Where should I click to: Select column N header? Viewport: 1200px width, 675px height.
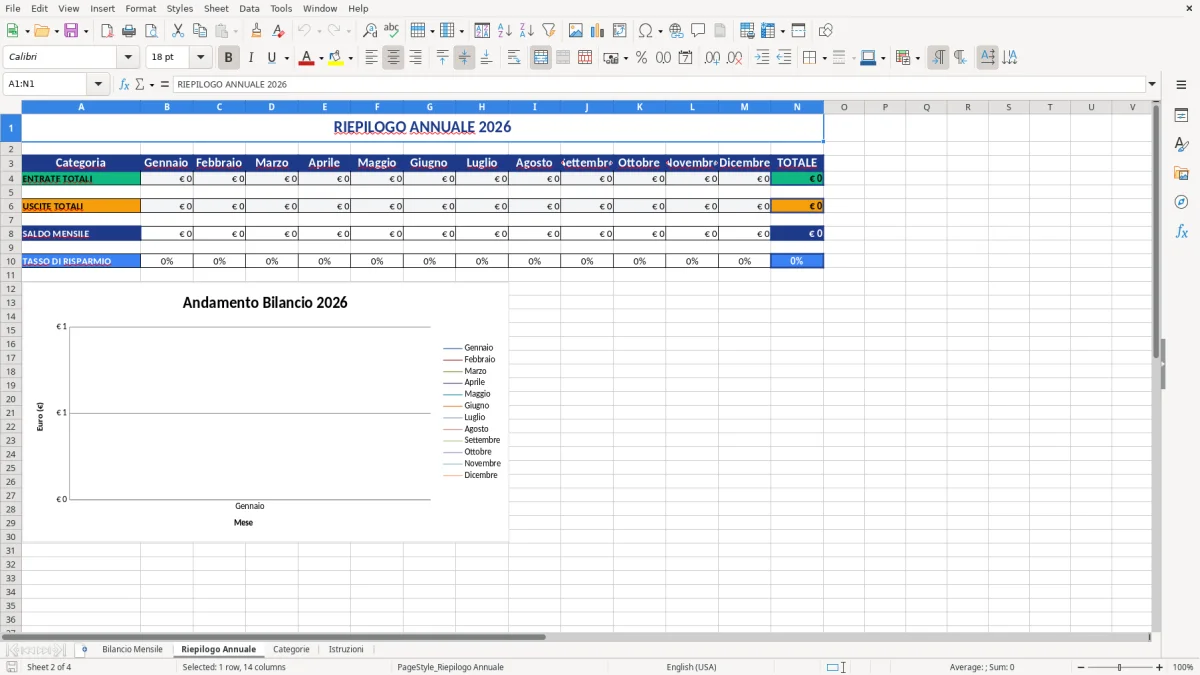point(797,107)
